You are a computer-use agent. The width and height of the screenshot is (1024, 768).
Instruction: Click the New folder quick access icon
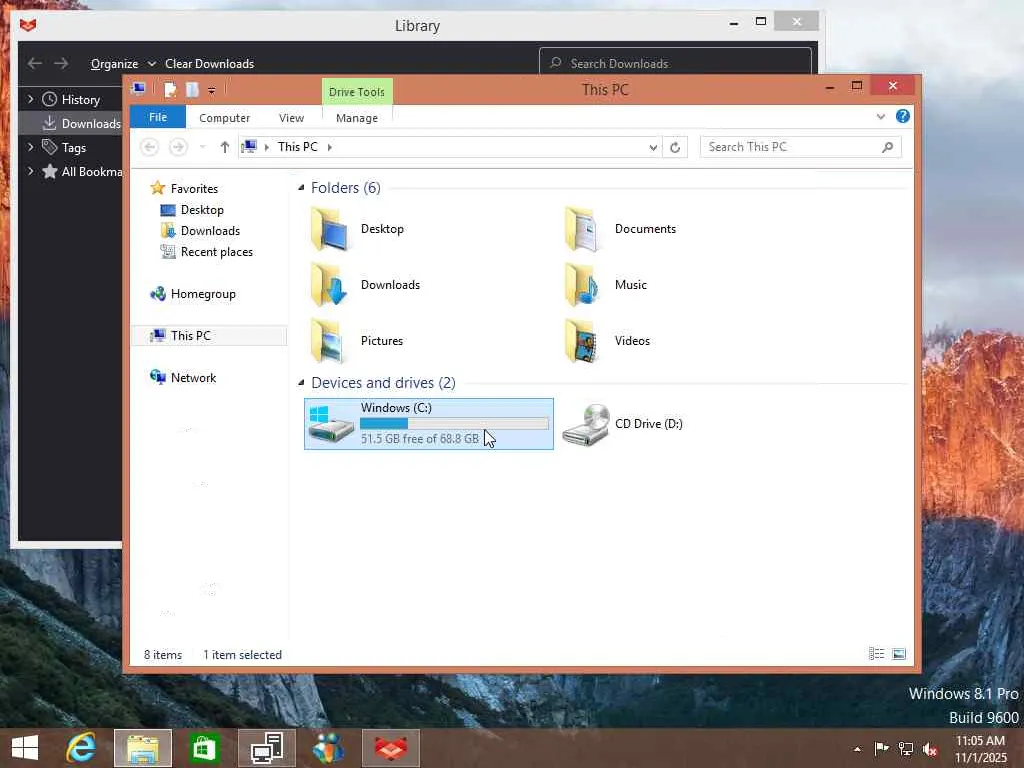click(192, 89)
